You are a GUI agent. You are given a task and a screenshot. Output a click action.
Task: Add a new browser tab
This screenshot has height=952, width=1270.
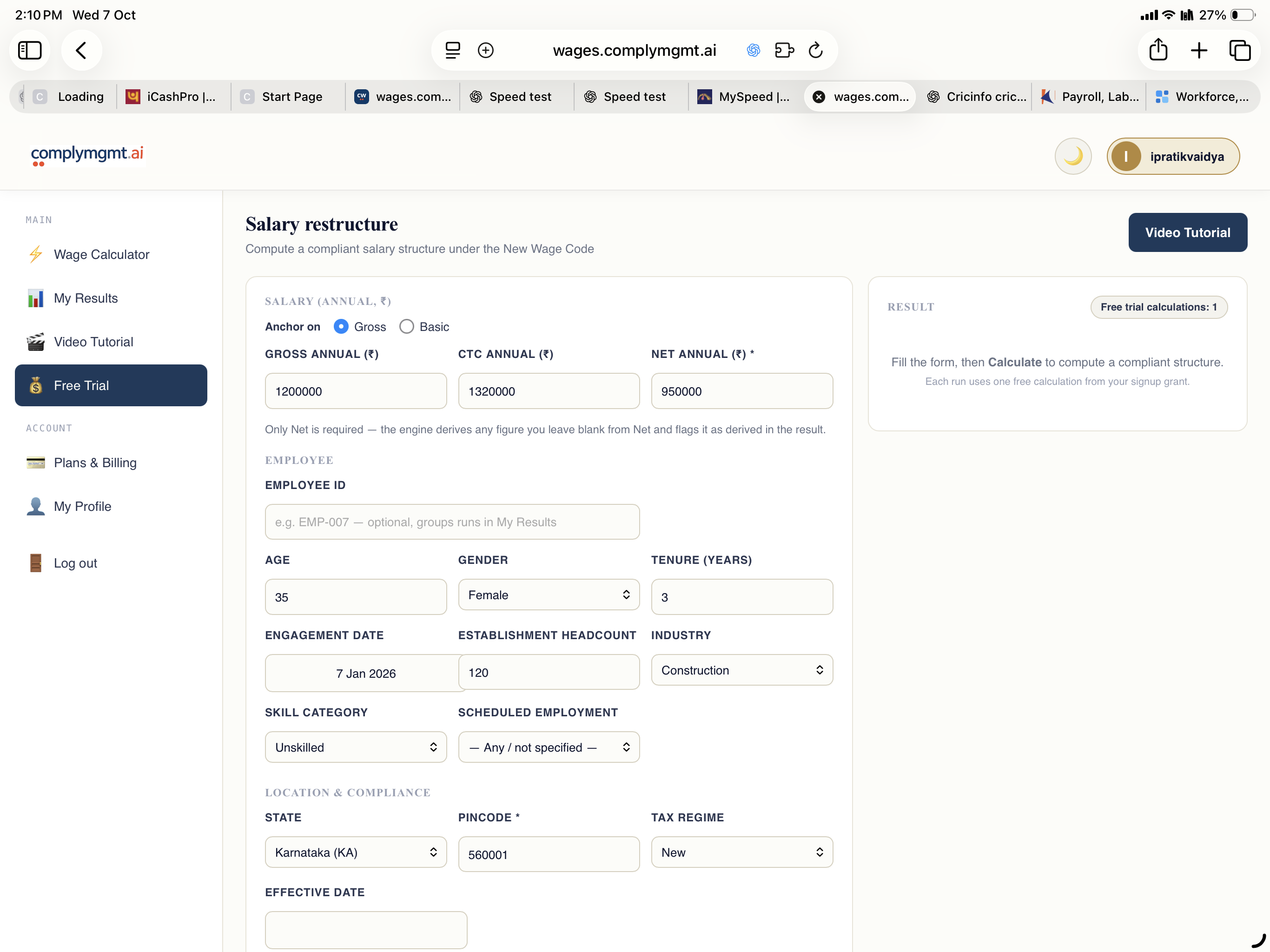pos(1199,51)
